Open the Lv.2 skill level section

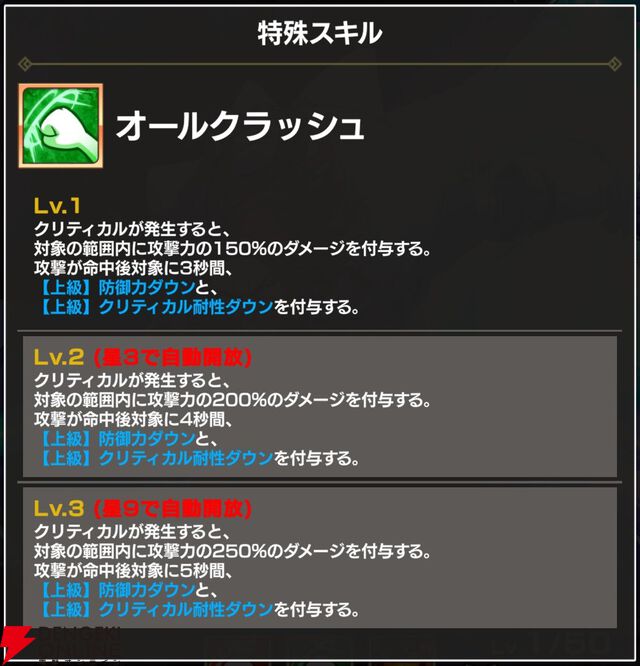point(320,406)
